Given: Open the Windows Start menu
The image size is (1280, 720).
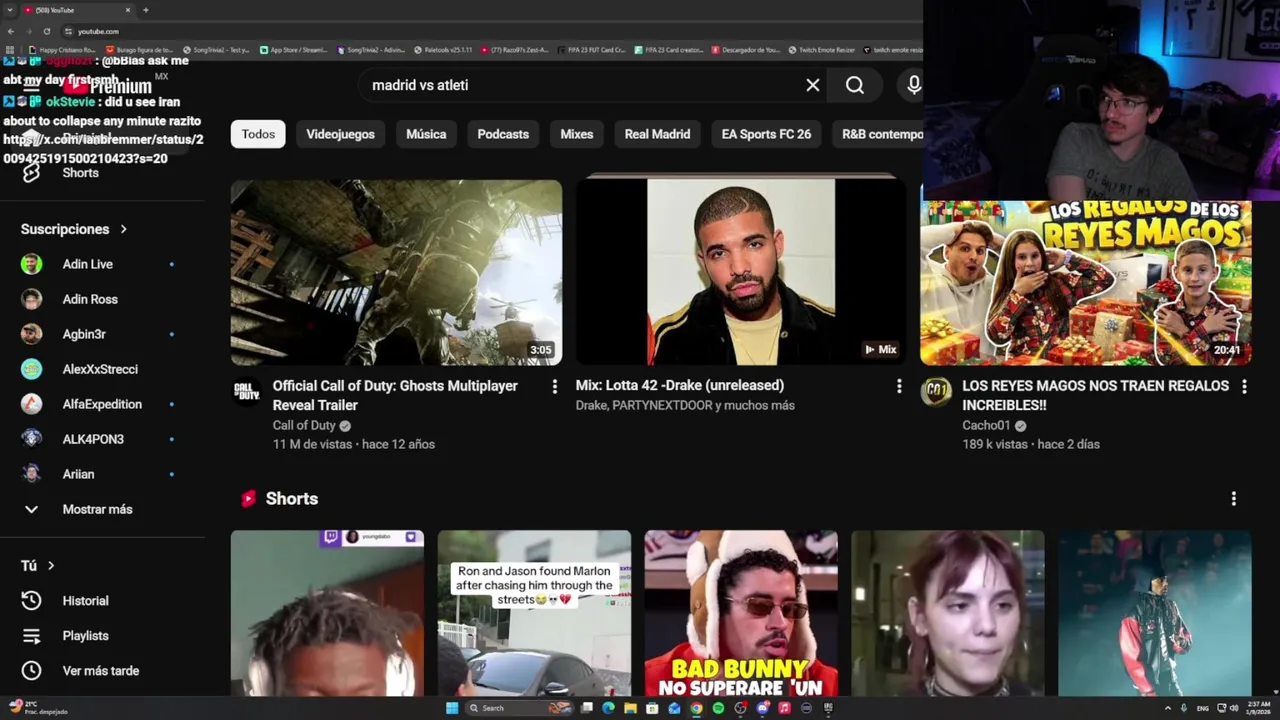Looking at the screenshot, I should point(452,708).
